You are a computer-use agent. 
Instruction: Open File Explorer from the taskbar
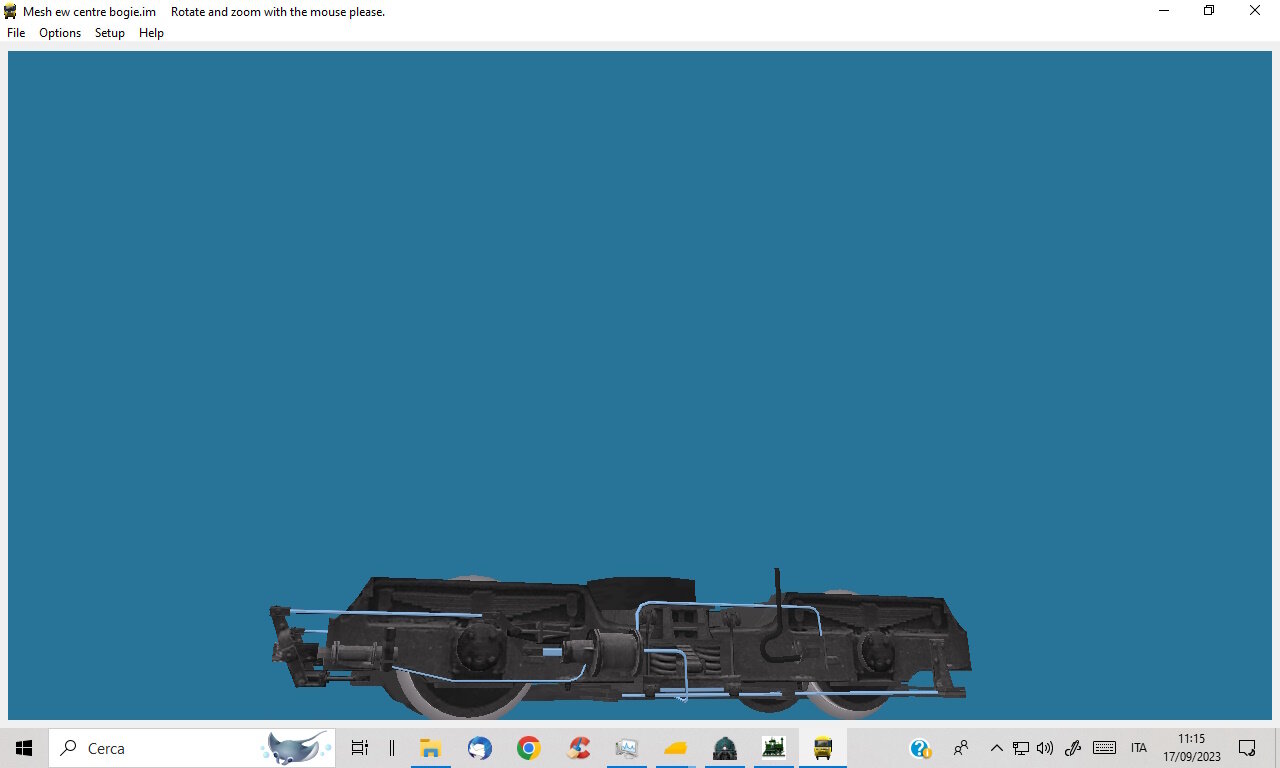click(x=431, y=748)
